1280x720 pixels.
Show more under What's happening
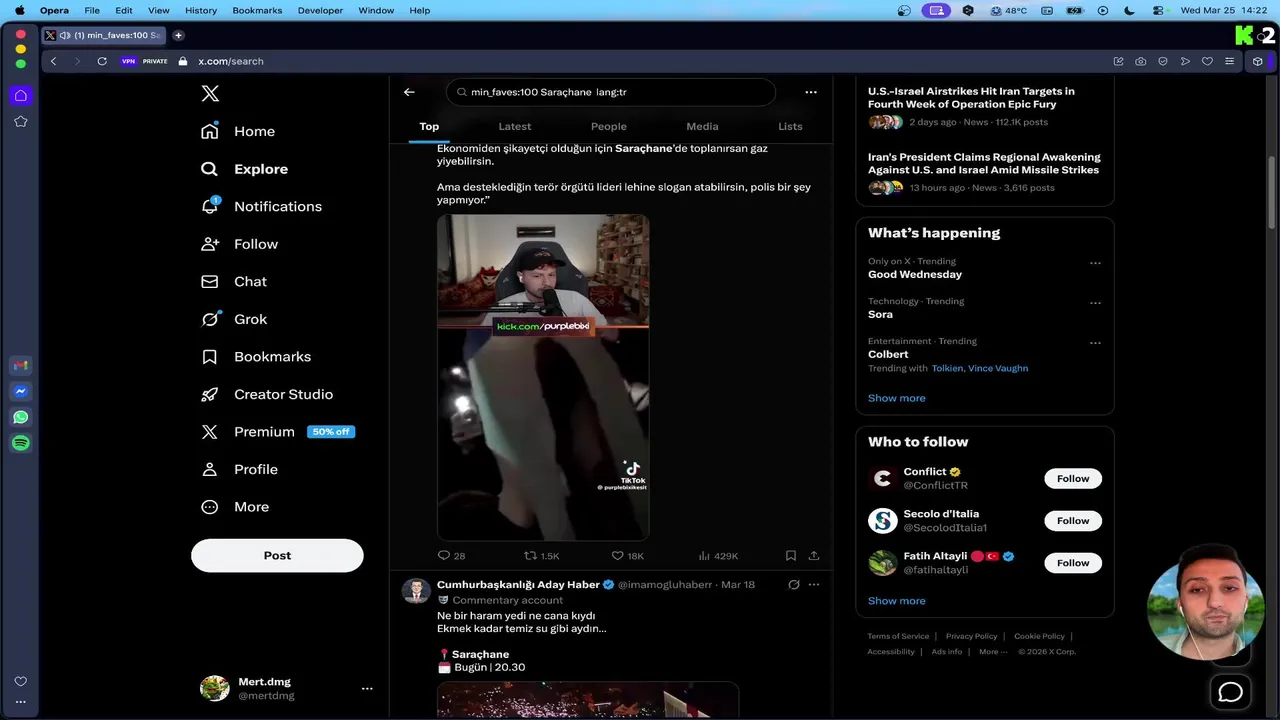[x=897, y=398]
